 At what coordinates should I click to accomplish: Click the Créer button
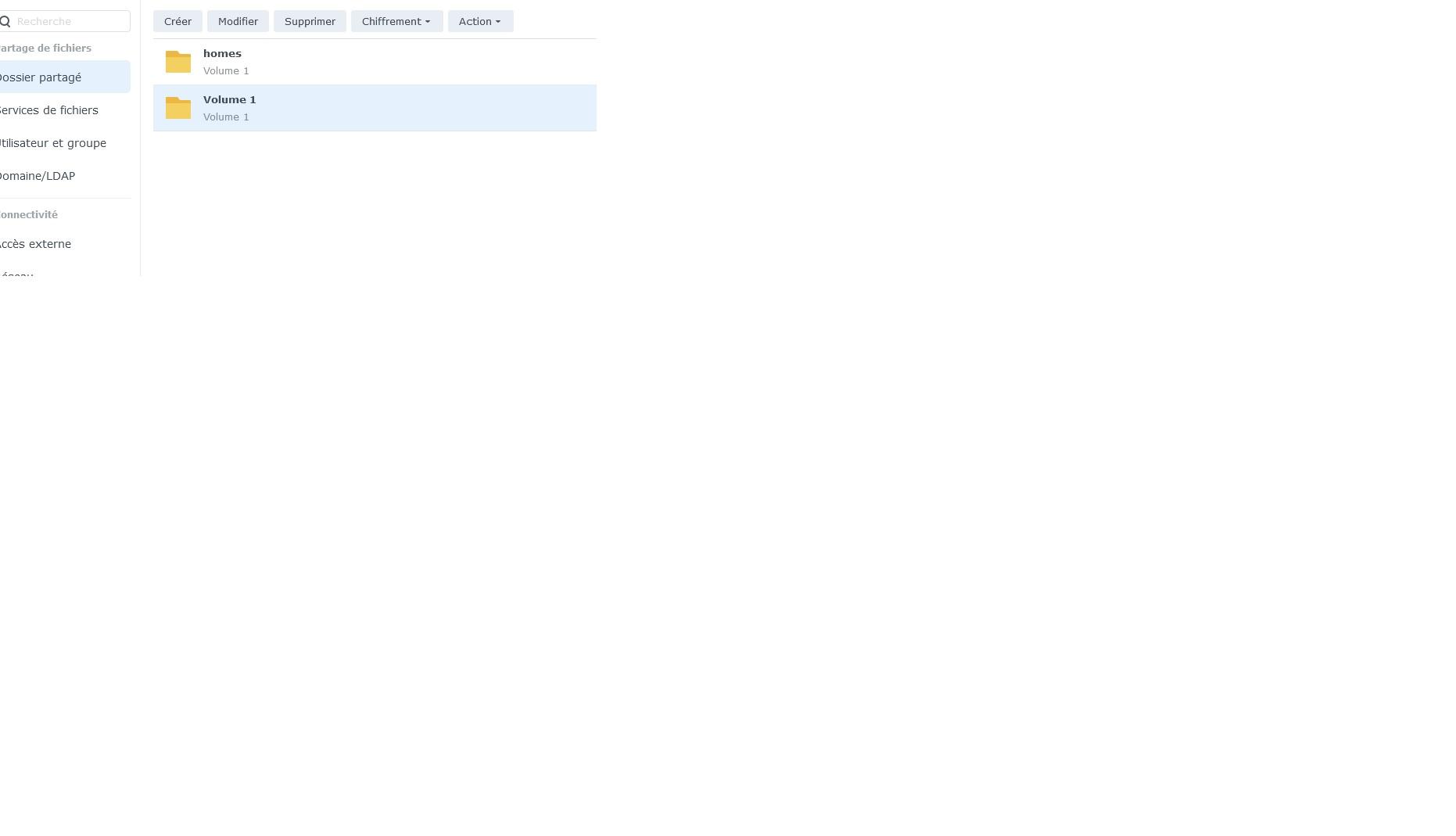pos(178,21)
